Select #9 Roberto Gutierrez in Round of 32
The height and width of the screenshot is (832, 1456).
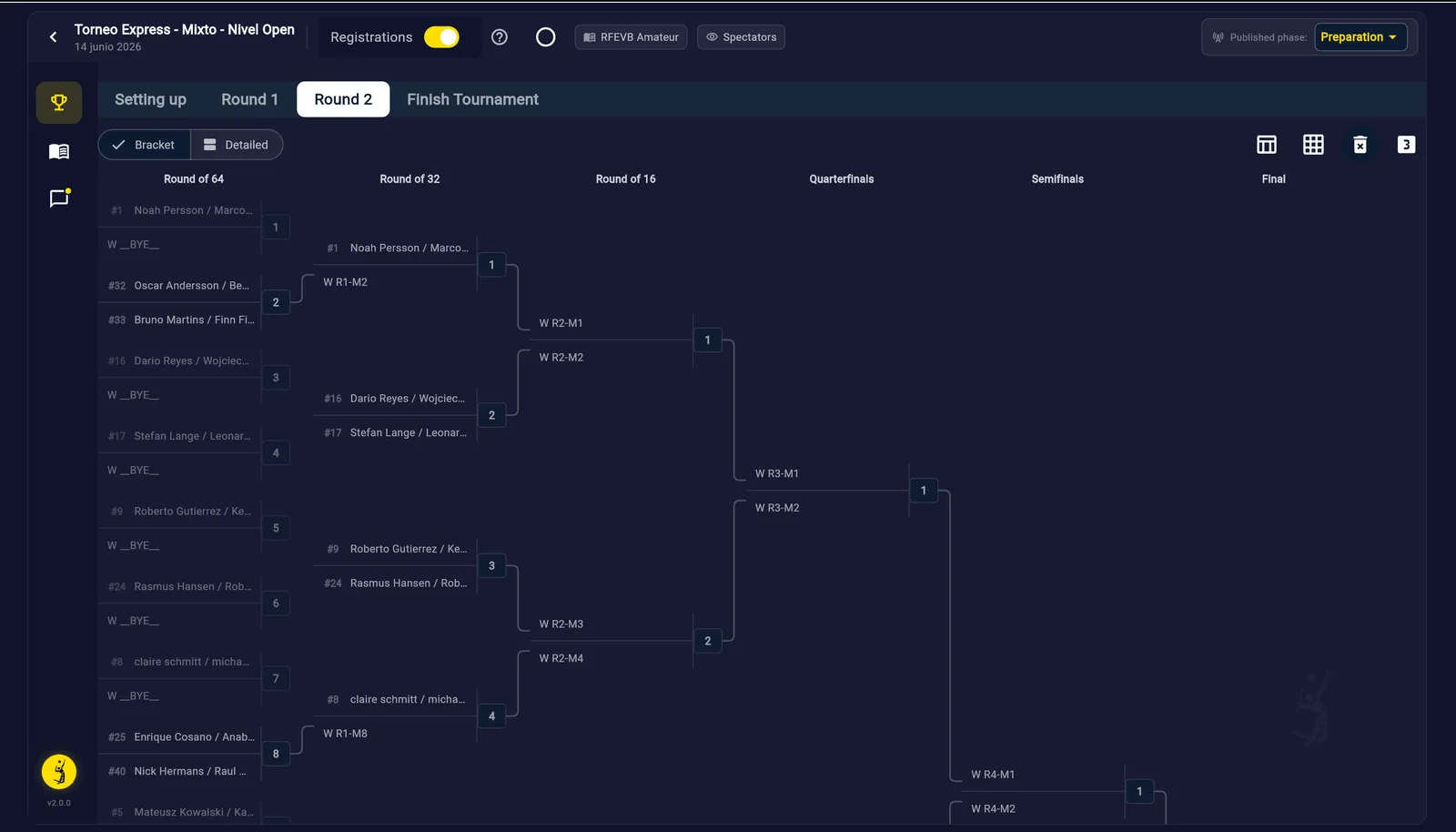pos(395,549)
